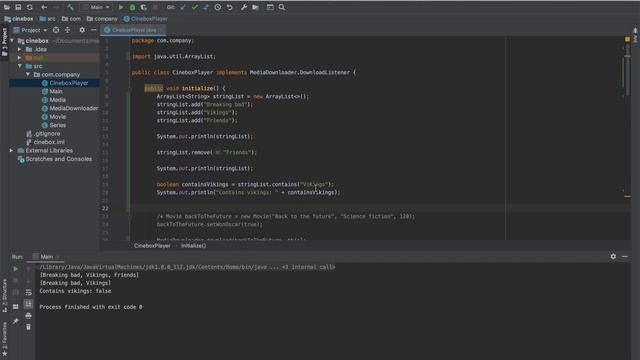Image resolution: width=640 pixels, height=360 pixels.
Task: Click the Save All icon
Action: 18,7
